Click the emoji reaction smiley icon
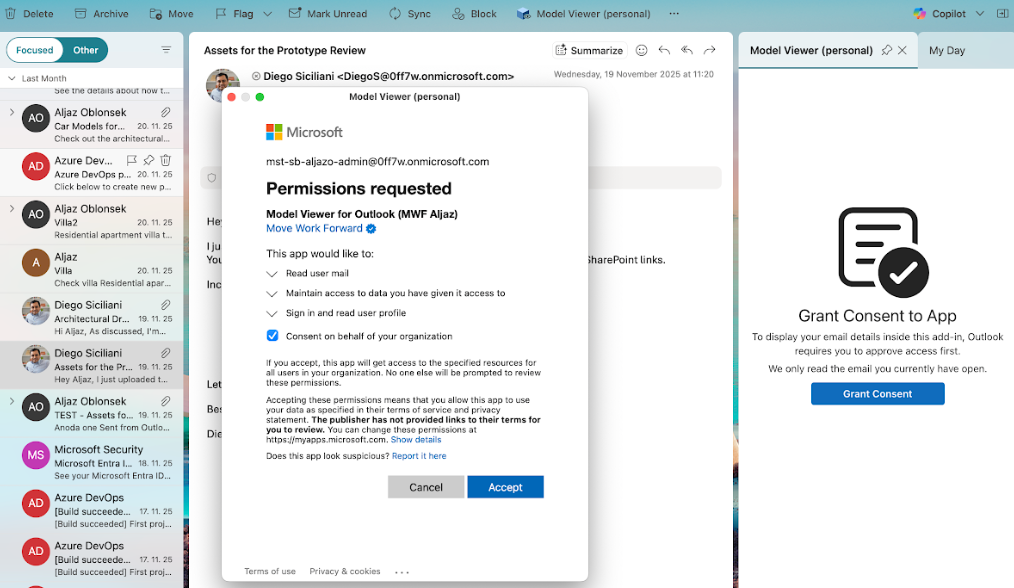This screenshot has height=588, width=1014. coord(642,50)
